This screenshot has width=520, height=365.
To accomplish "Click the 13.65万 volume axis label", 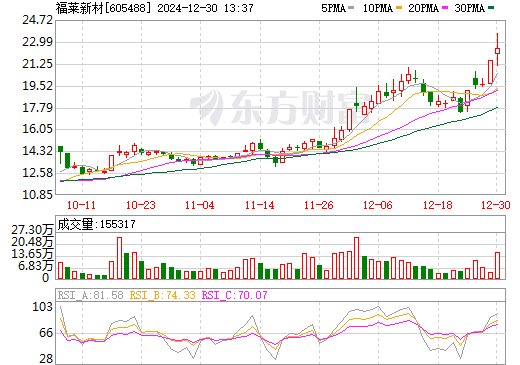I will (32, 254).
